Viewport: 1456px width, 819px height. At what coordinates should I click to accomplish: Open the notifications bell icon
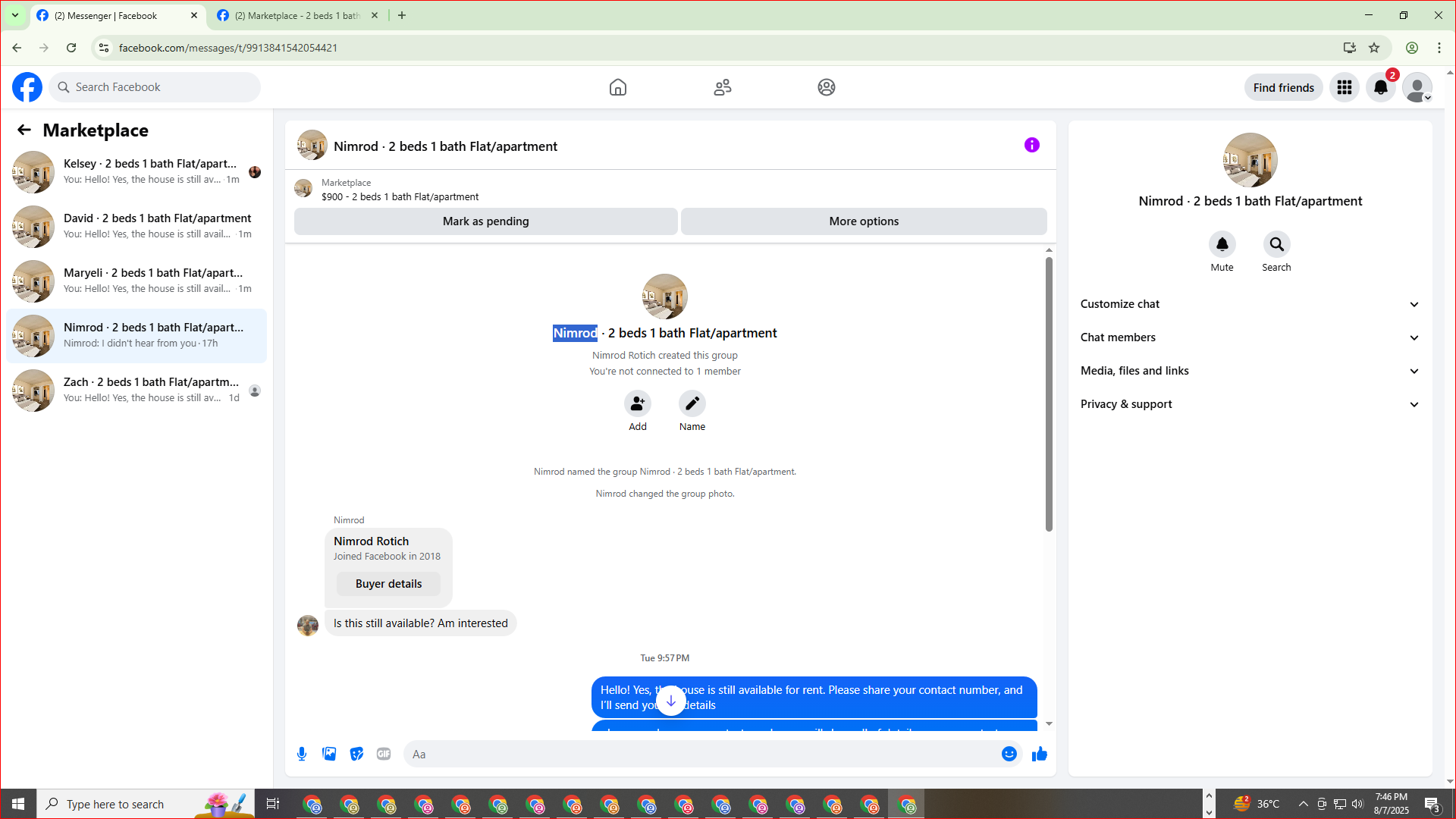coord(1381,87)
